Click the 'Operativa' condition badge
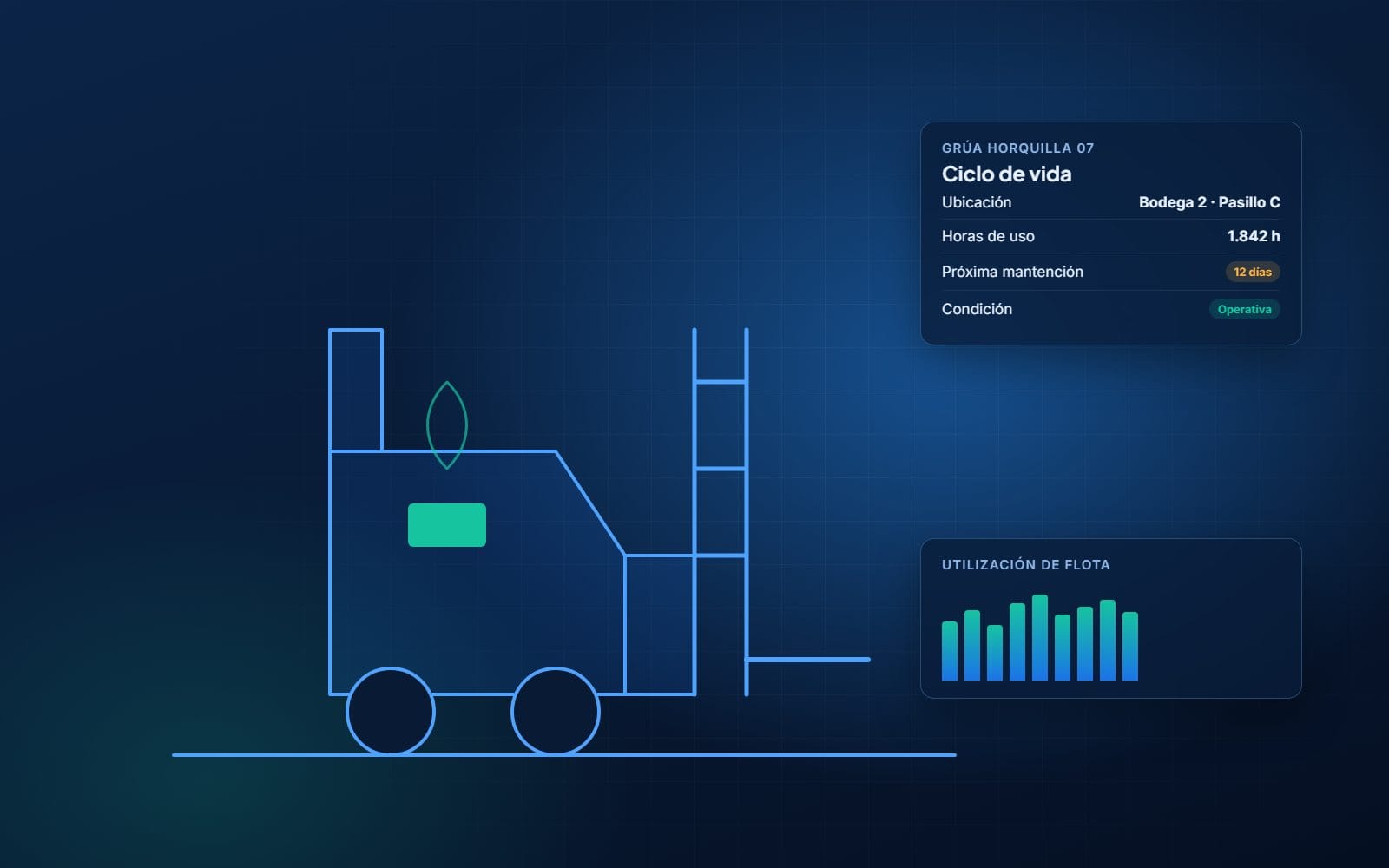The image size is (1389, 868). [1244, 309]
